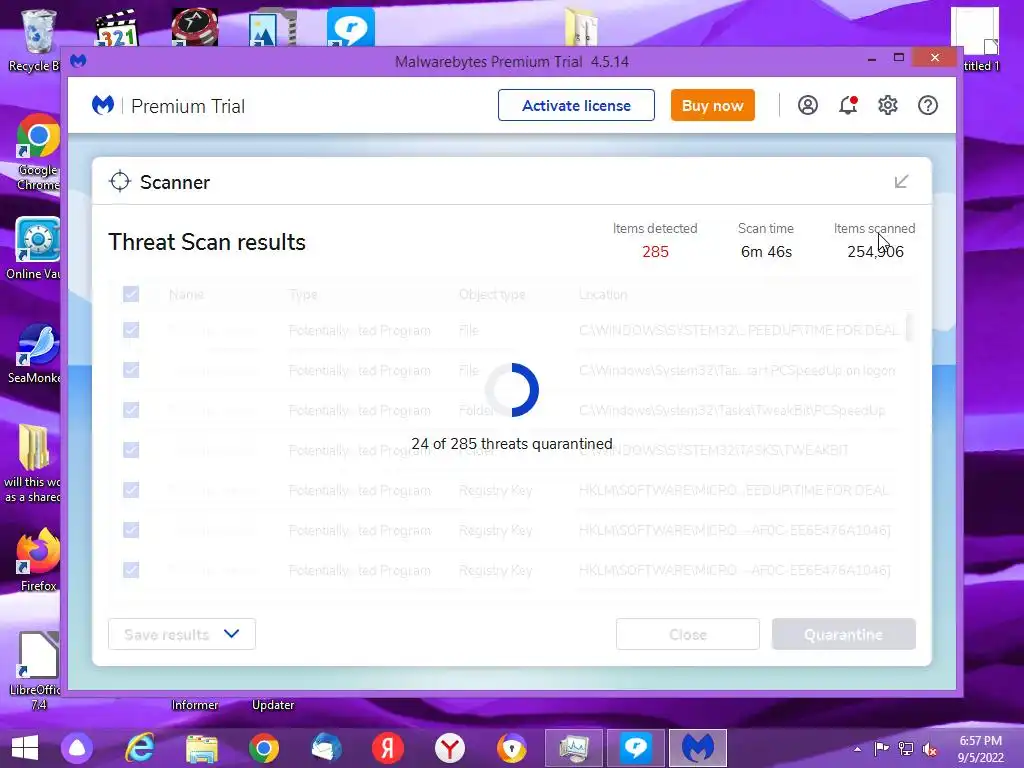Select the Online Vault desktop shortcut
The width and height of the screenshot is (1024, 768).
pyautogui.click(x=34, y=249)
